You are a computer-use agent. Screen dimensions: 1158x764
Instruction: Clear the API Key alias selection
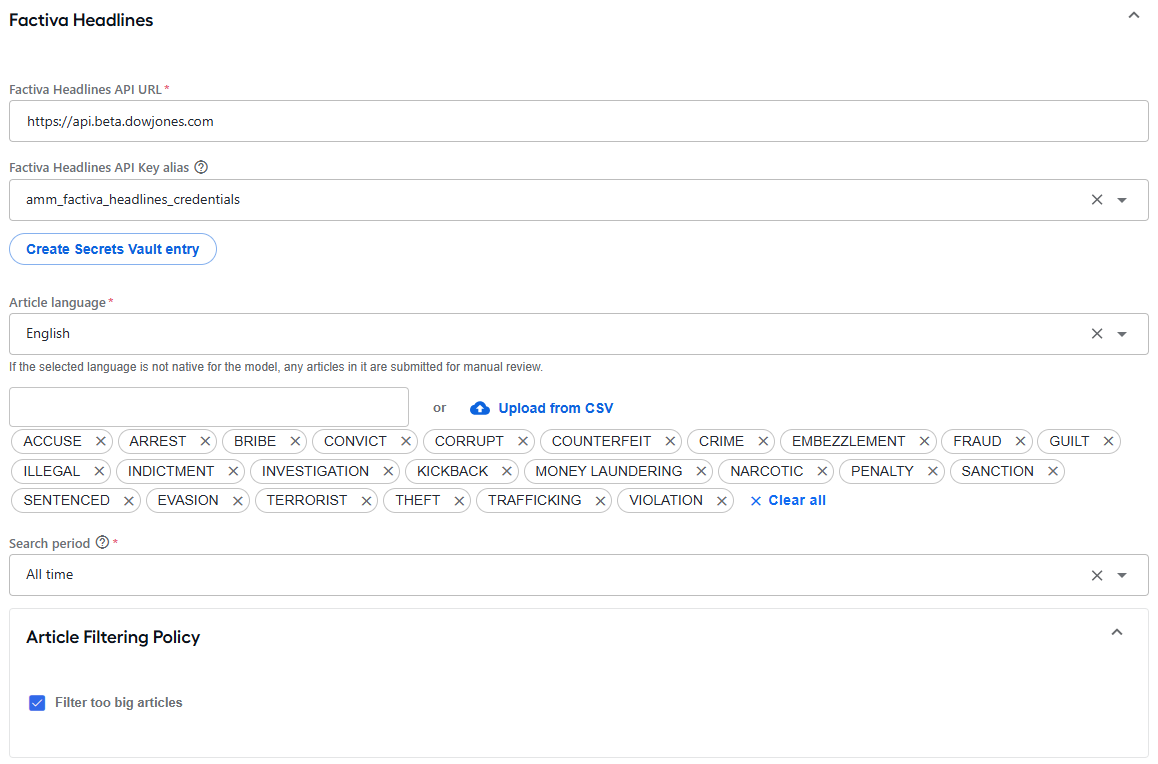pos(1097,200)
